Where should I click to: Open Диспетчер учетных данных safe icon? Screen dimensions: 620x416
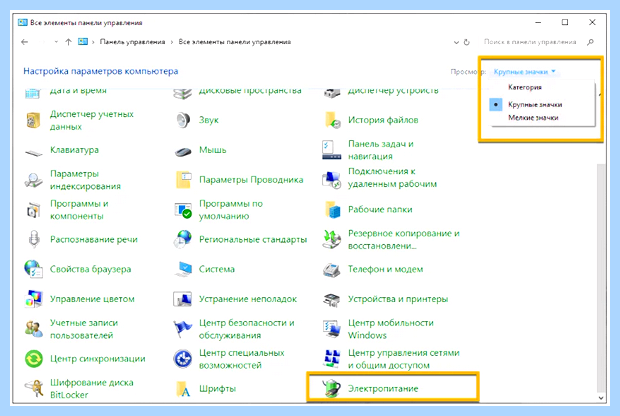coord(33,120)
